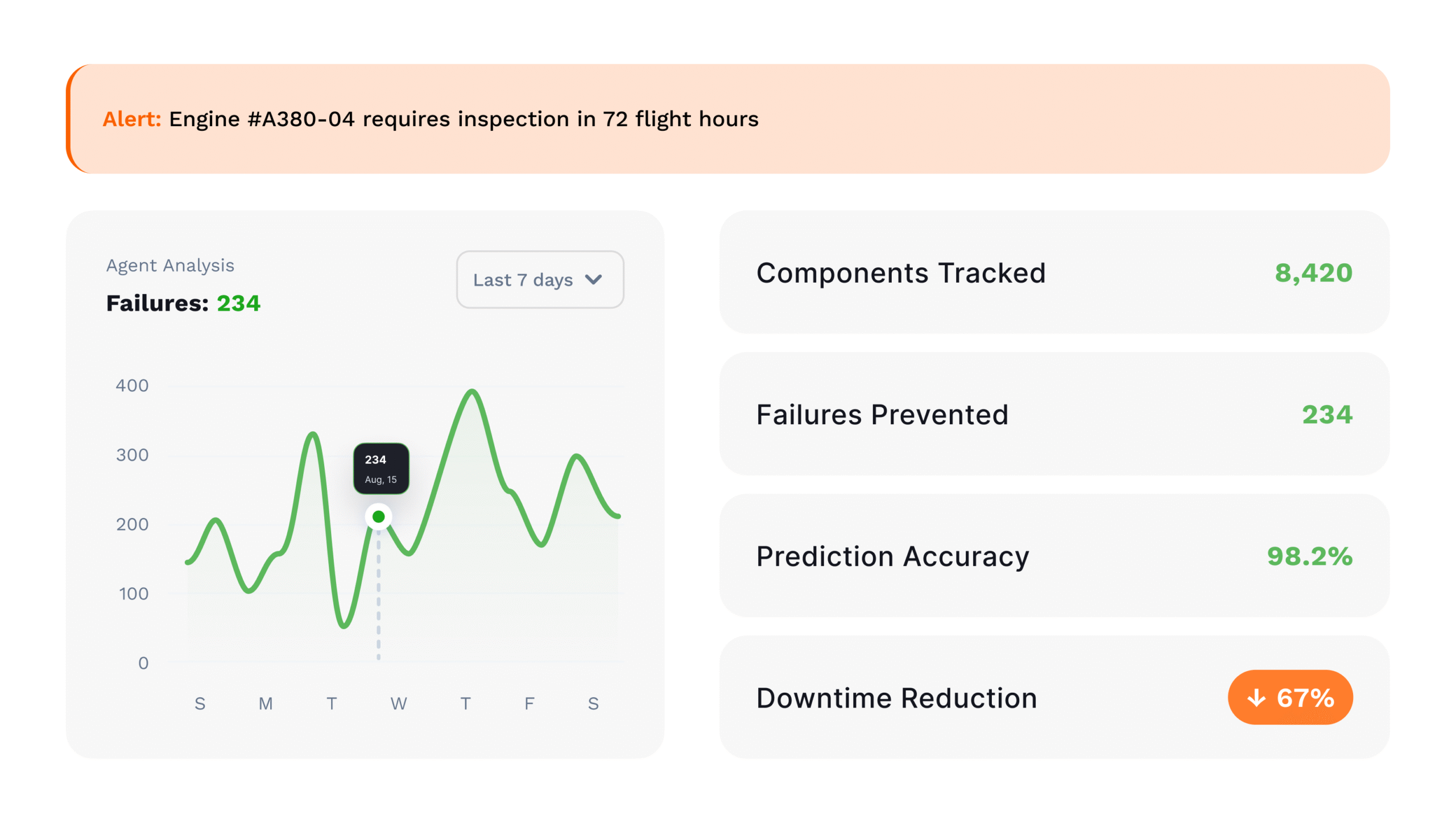Open the Downtime Reduction card
1456x823 pixels.
click(967, 697)
